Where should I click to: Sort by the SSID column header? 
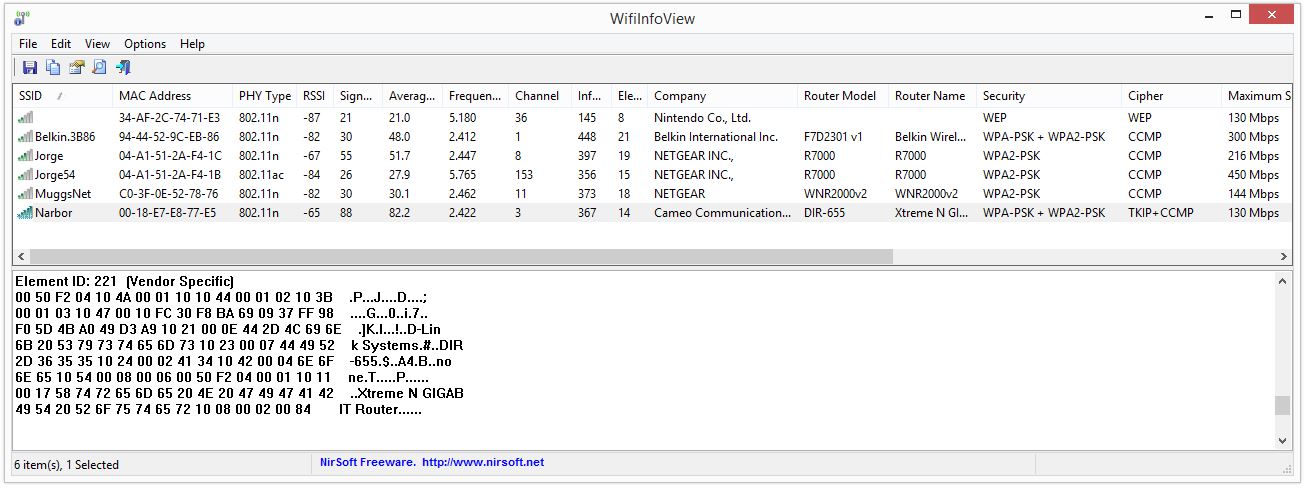point(63,96)
